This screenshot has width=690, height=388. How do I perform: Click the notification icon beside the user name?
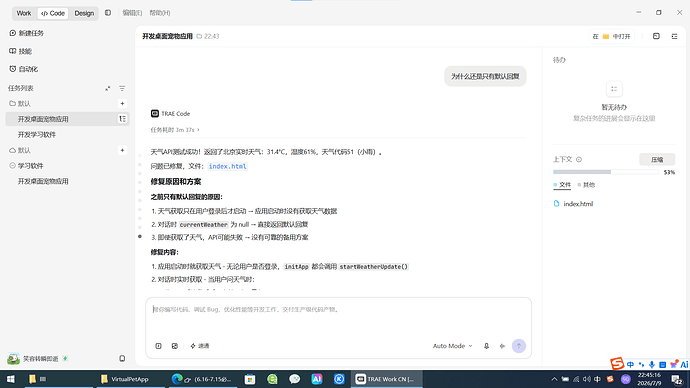click(x=122, y=359)
